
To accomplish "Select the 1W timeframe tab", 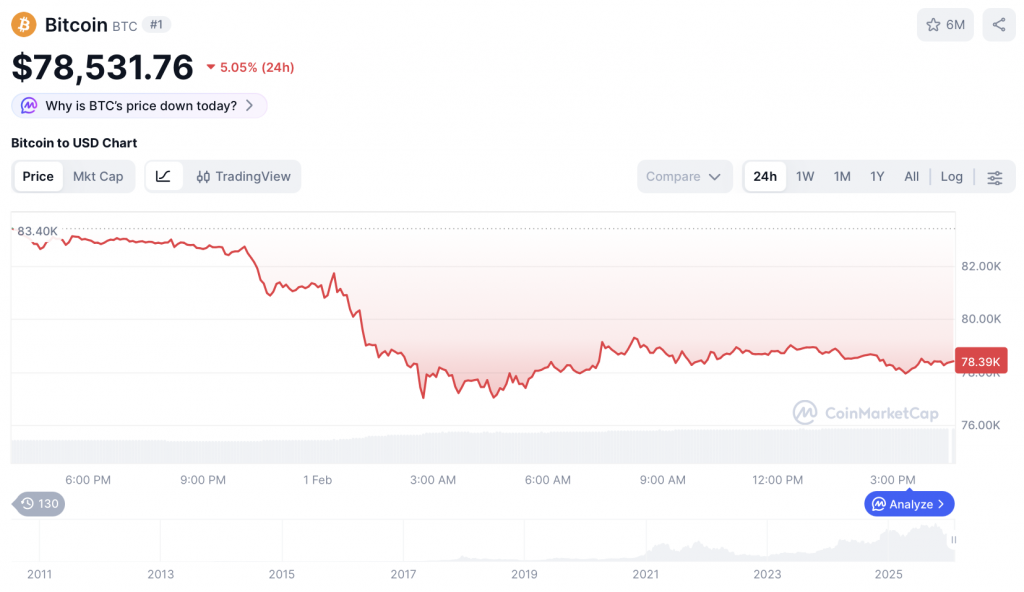I will click(805, 176).
